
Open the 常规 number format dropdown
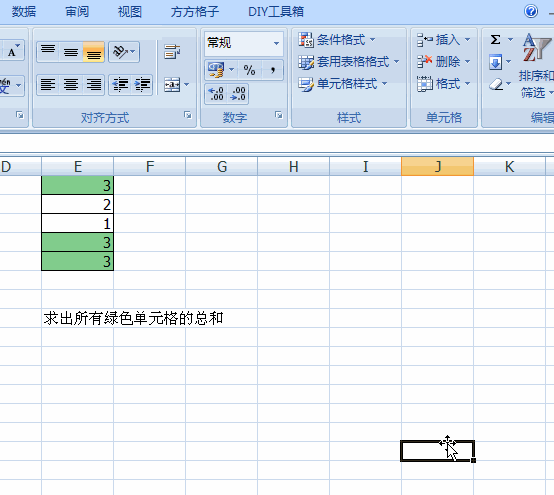(x=276, y=43)
